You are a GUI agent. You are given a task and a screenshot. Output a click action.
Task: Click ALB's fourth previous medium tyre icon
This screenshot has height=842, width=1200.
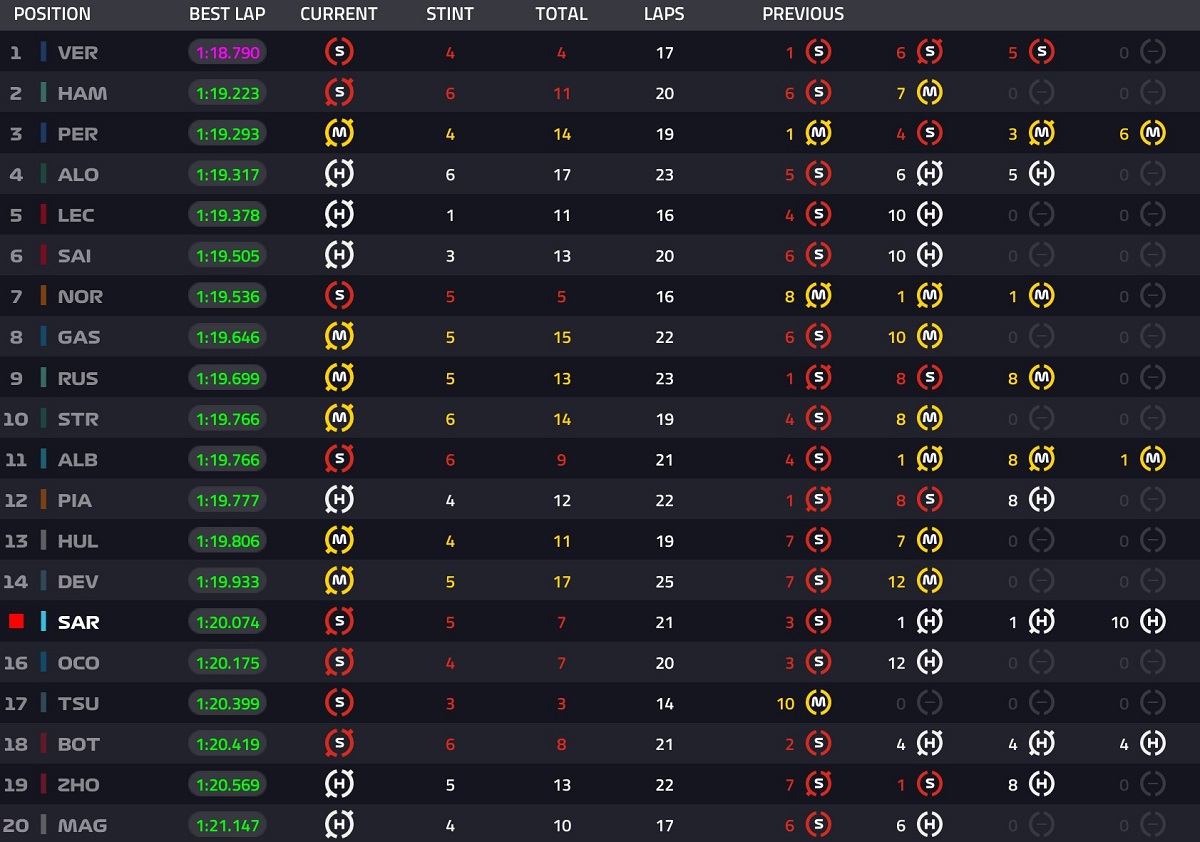(1153, 459)
